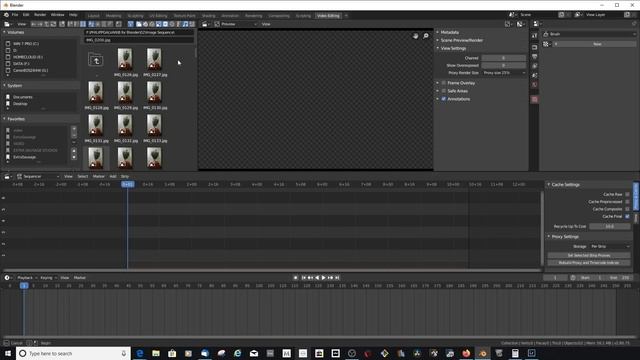Click the file name field IMG_0200.jpg
The height and width of the screenshot is (360, 640).
[x=139, y=40]
